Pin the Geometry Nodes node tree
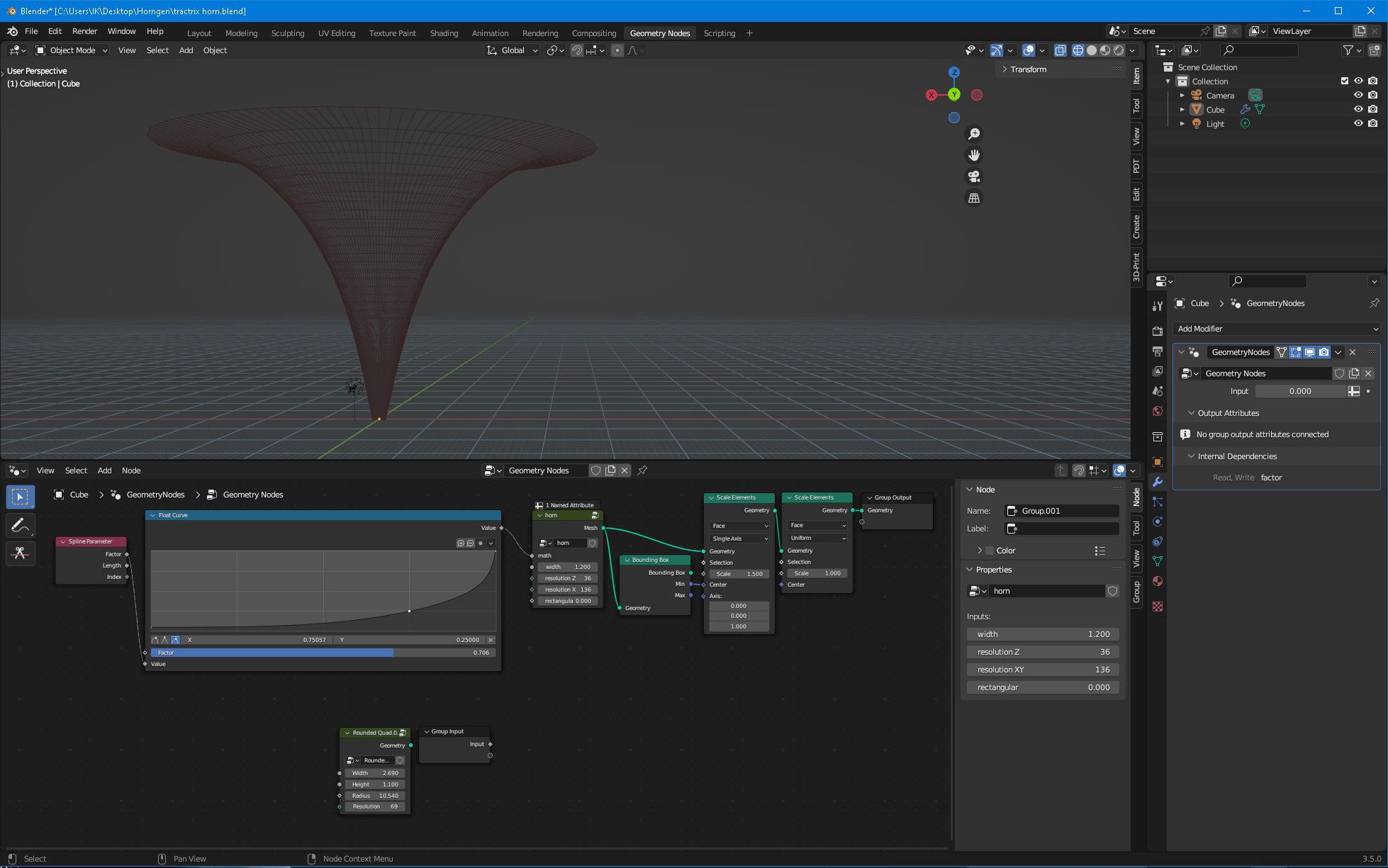The width and height of the screenshot is (1388, 868). (x=642, y=470)
